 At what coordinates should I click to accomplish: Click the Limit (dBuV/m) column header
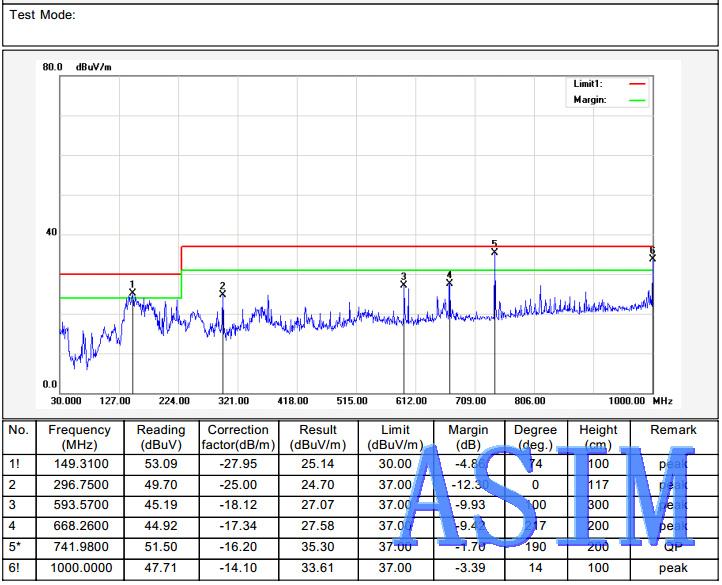click(395, 437)
